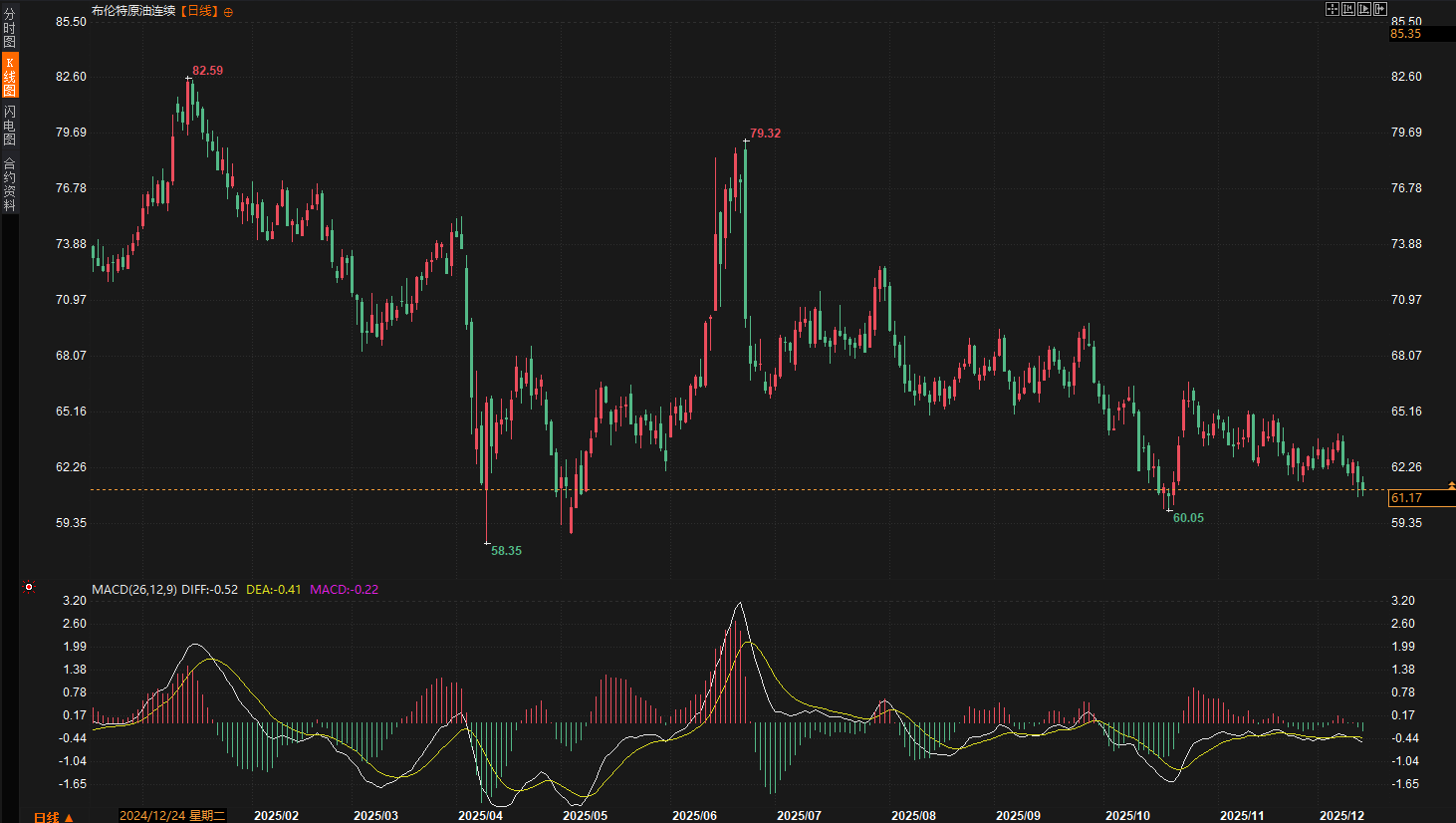Screen dimensions: 1456x823
Task: Click the MACD(26,12,9) indicator label
Action: click(x=134, y=589)
